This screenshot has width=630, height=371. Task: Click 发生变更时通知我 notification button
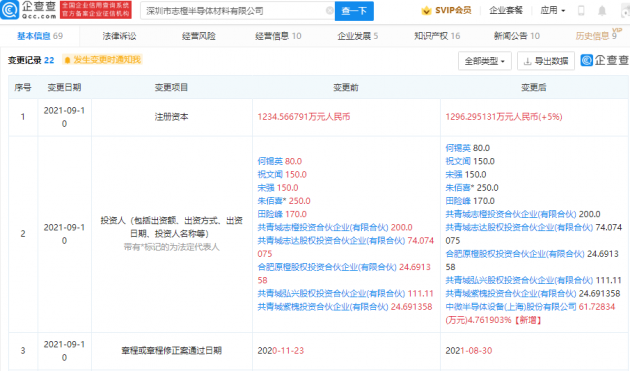click(102, 60)
